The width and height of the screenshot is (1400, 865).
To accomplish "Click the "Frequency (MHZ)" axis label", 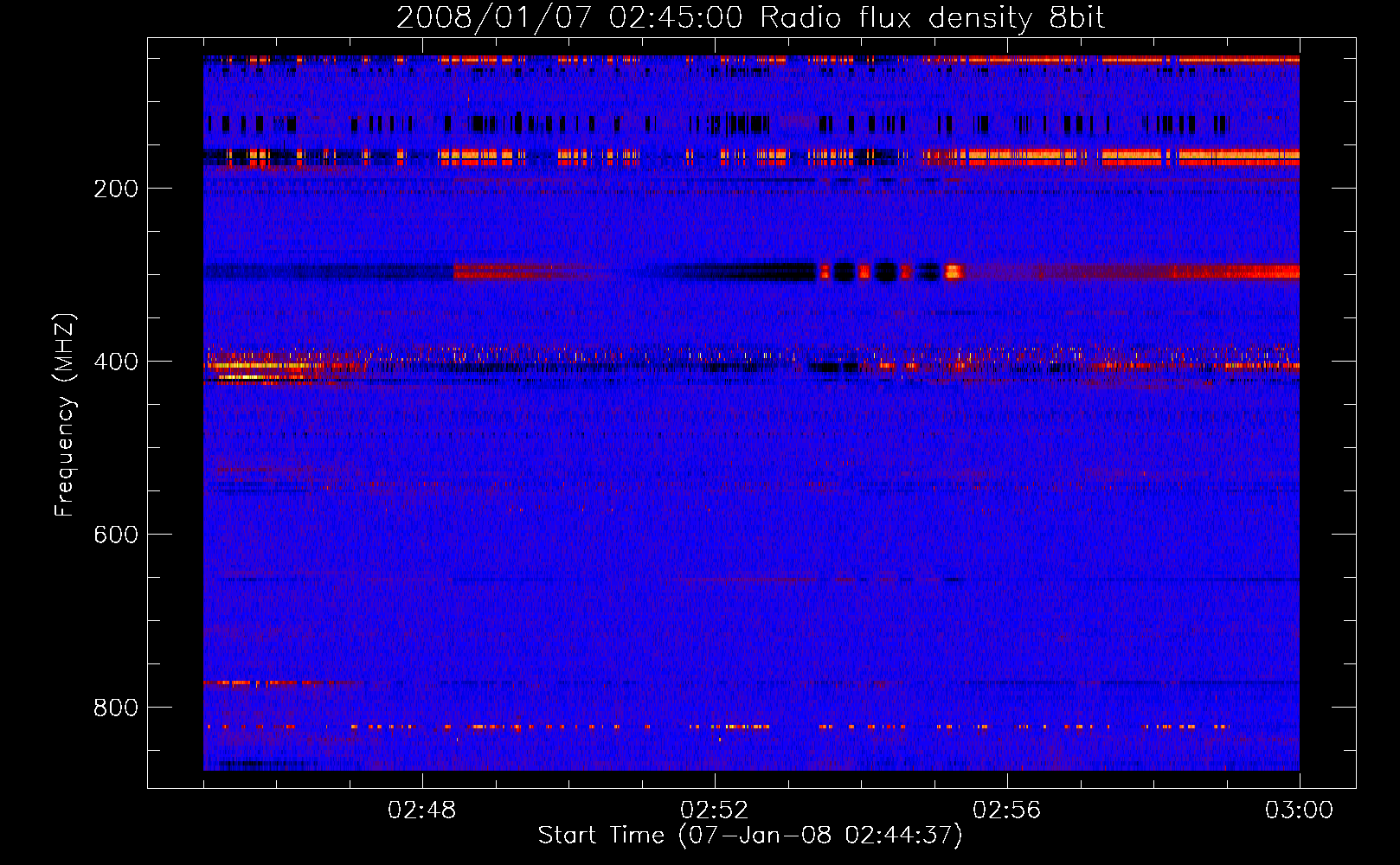I will (x=65, y=414).
